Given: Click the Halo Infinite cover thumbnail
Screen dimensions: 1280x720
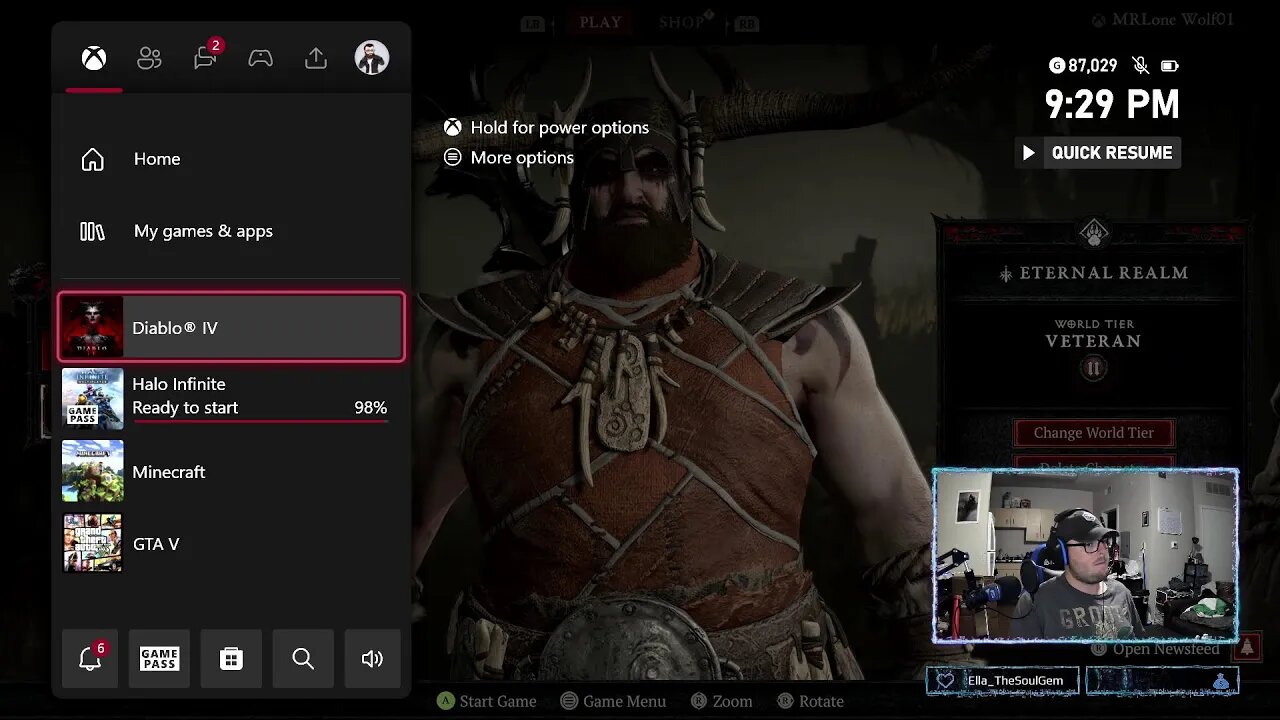Looking at the screenshot, I should (92, 399).
